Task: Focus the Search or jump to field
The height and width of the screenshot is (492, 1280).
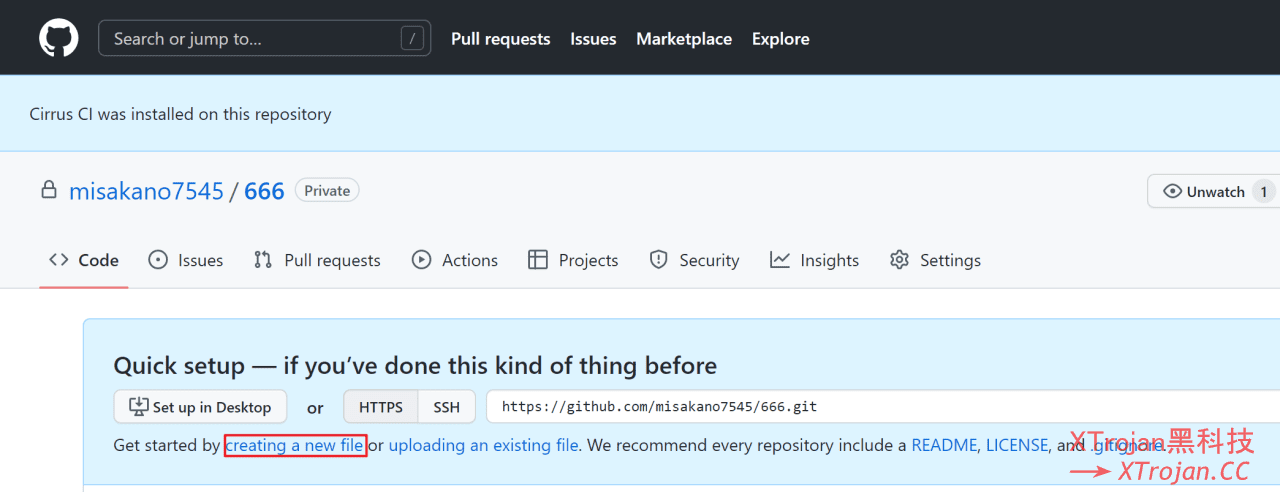Action: pos(265,39)
